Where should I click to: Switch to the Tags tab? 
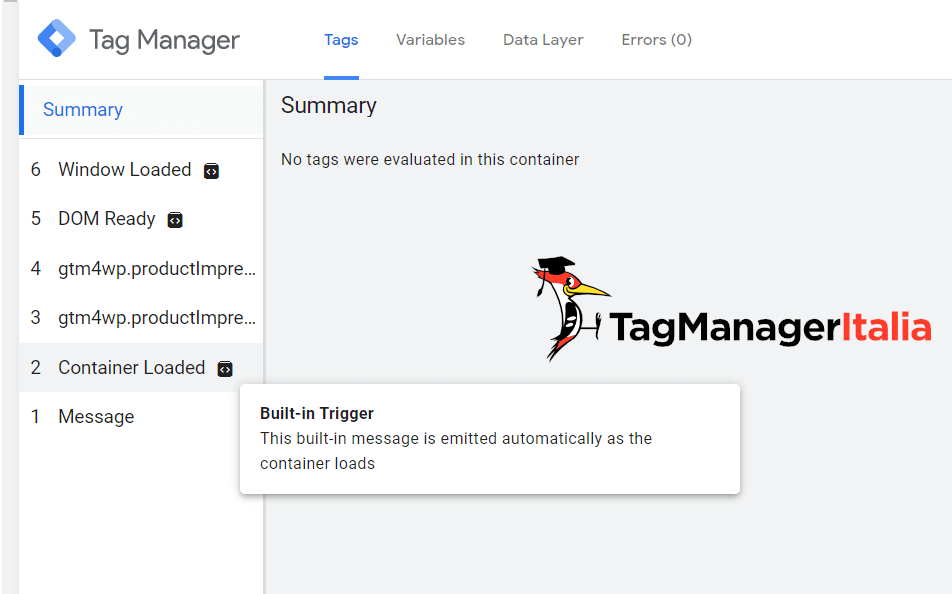(x=341, y=40)
